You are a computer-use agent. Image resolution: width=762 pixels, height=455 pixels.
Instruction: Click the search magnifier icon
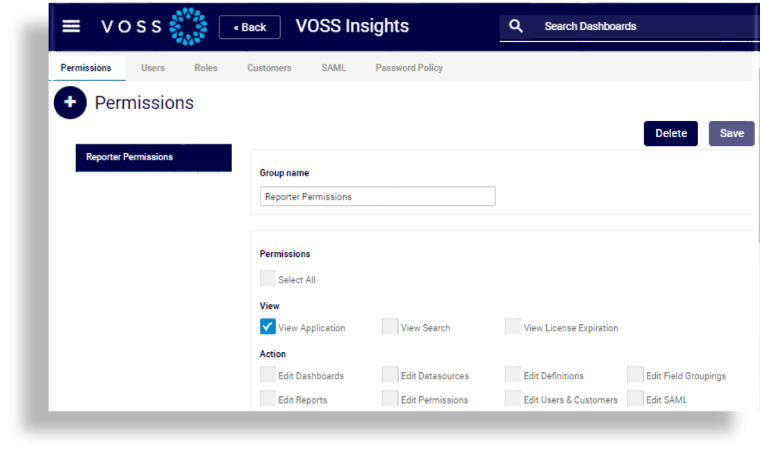pos(516,26)
